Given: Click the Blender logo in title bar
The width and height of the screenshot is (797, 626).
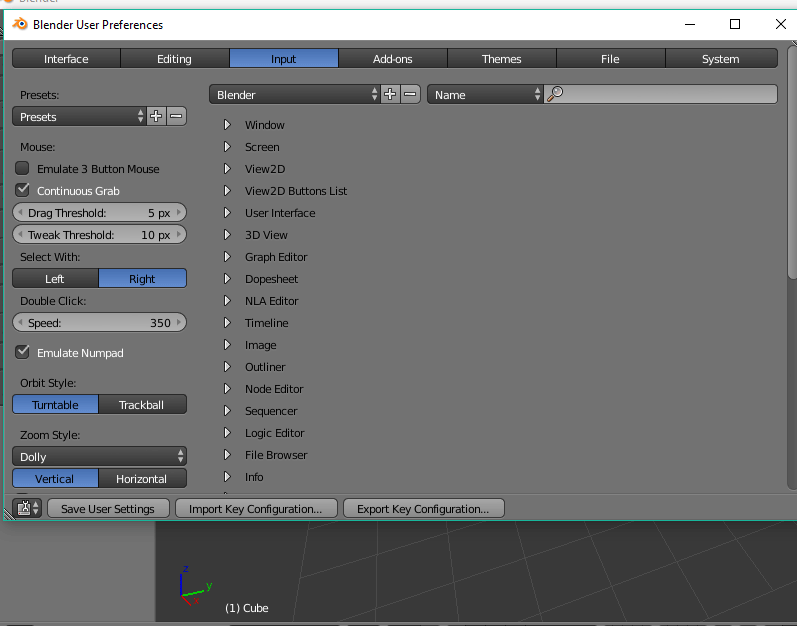Looking at the screenshot, I should click(20, 24).
